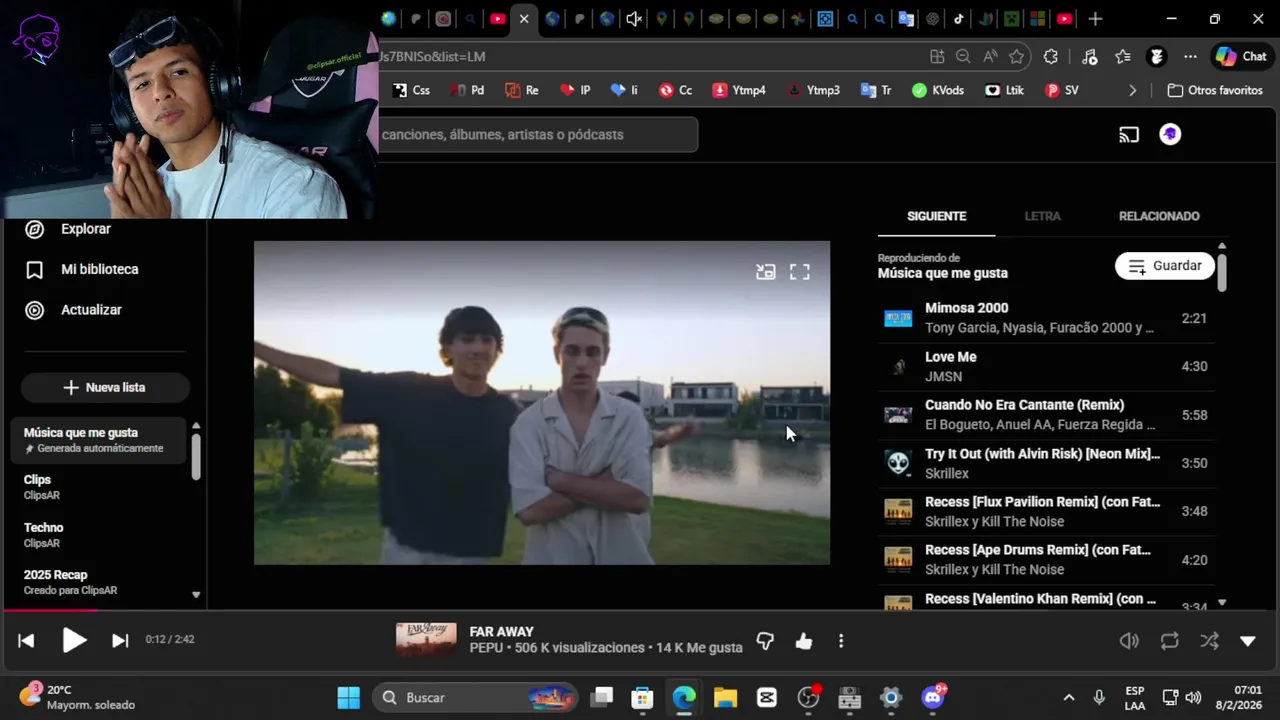This screenshot has width=1280, height=720.
Task: Open the account avatar menu
Action: 1170,134
